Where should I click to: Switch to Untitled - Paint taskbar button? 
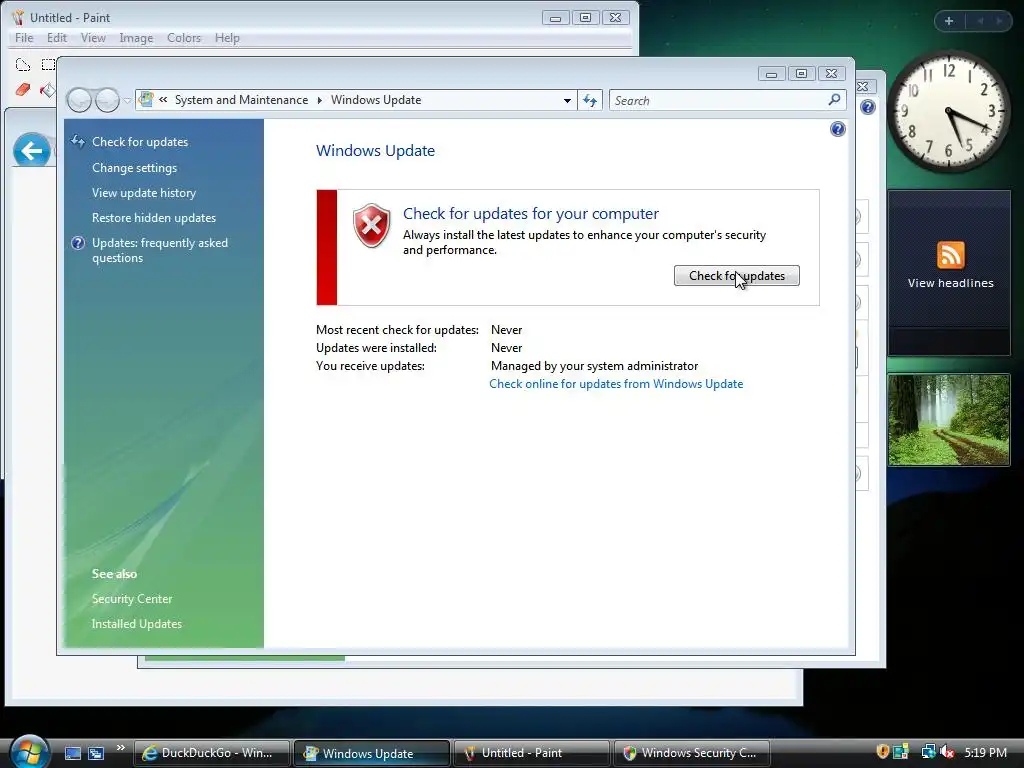(532, 753)
